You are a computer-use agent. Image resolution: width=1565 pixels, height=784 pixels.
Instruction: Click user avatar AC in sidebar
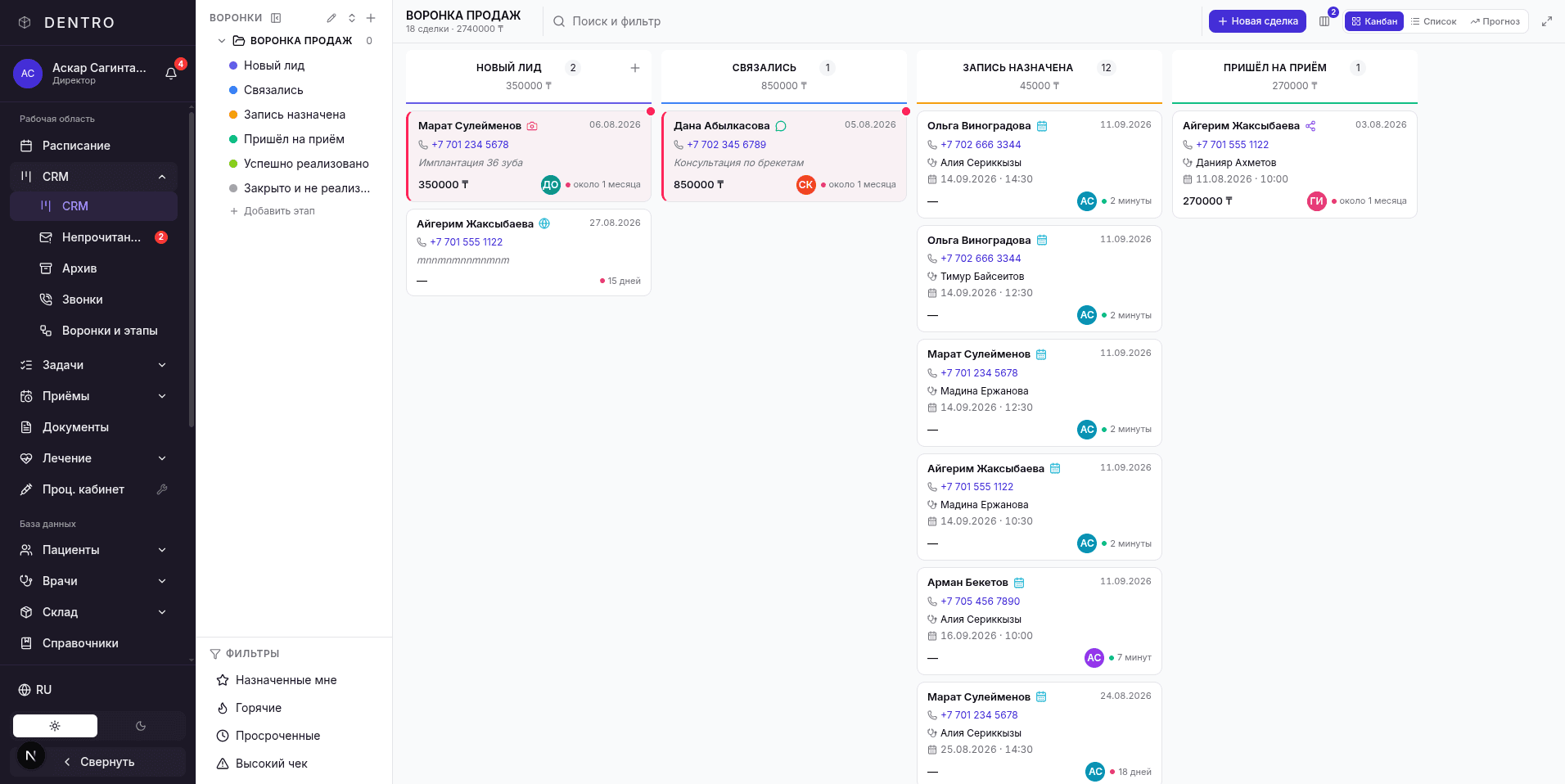pos(28,74)
